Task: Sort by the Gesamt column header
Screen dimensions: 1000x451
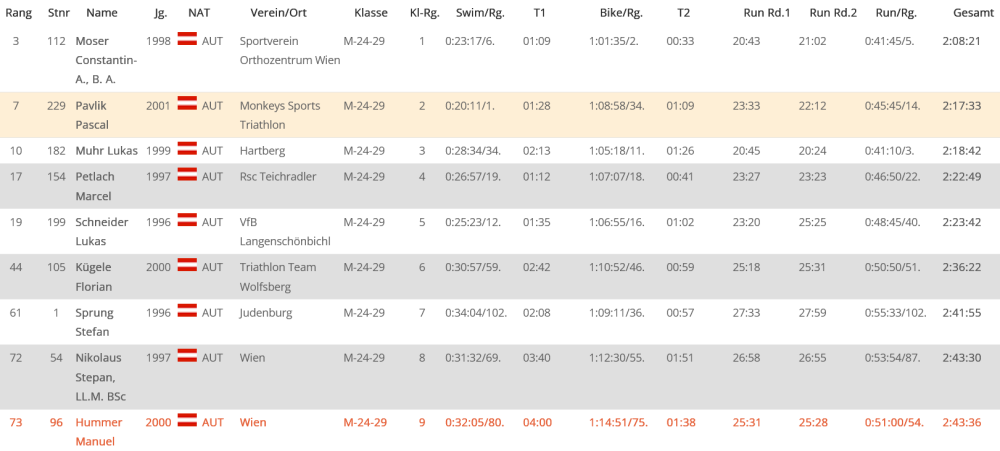Action: click(967, 13)
